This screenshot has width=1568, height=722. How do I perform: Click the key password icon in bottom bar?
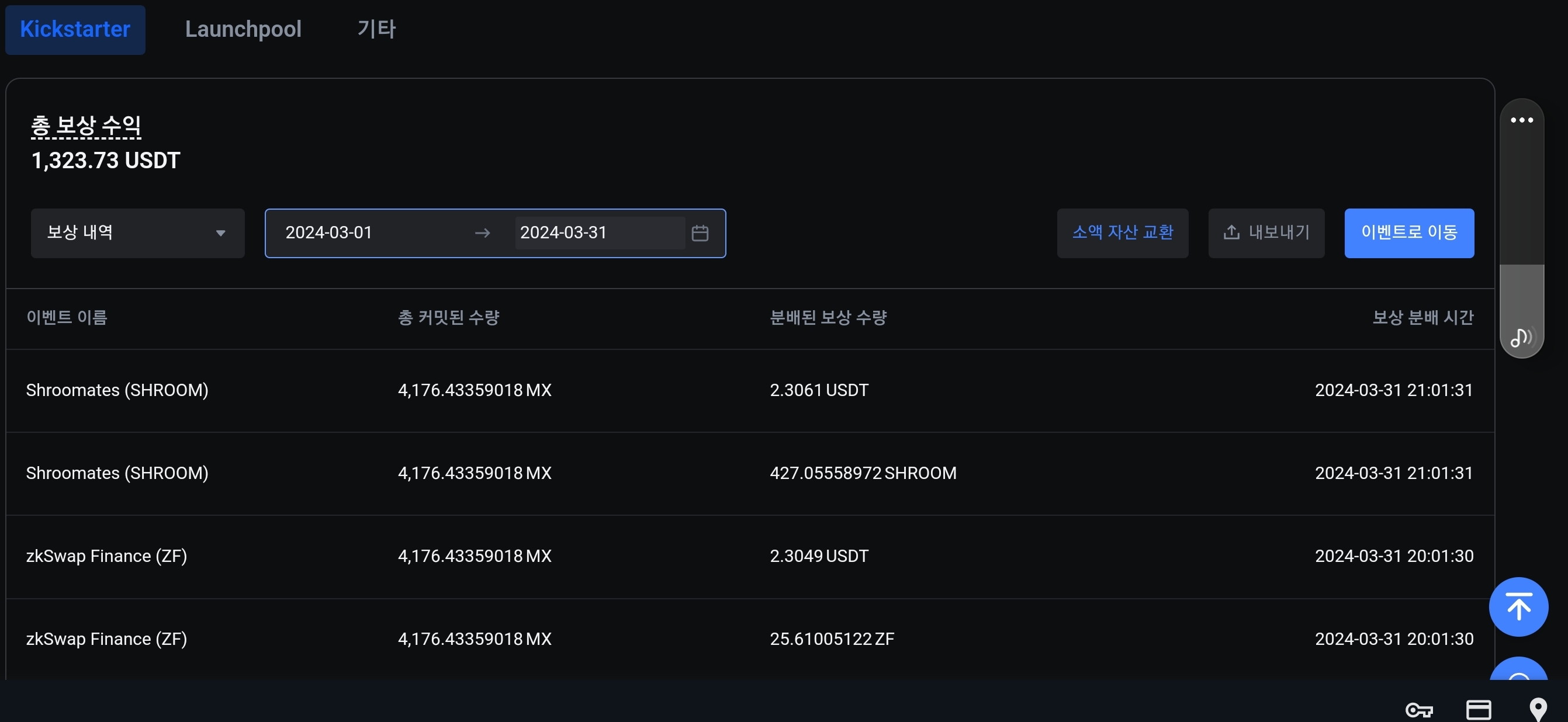tap(1419, 709)
